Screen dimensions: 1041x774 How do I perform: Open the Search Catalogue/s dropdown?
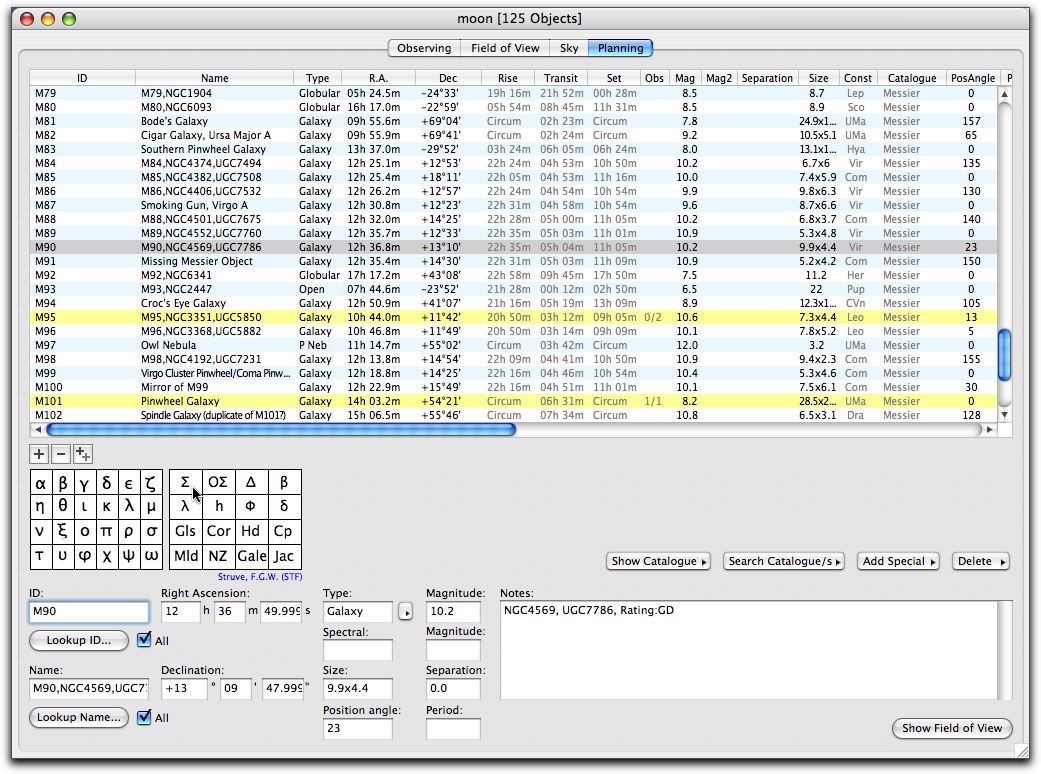pyautogui.click(x=785, y=561)
